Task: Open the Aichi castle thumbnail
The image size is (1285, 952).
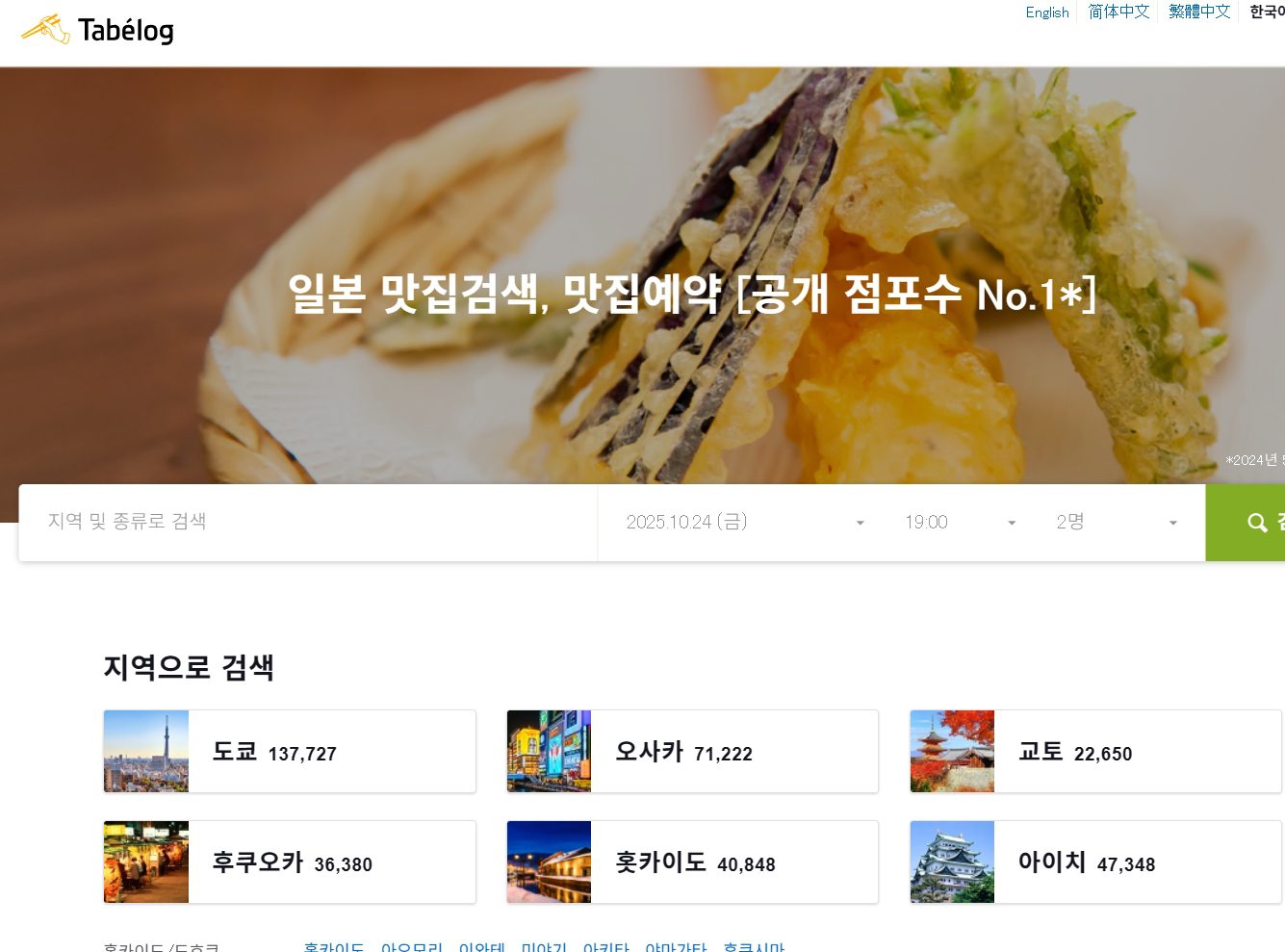Action: point(952,862)
